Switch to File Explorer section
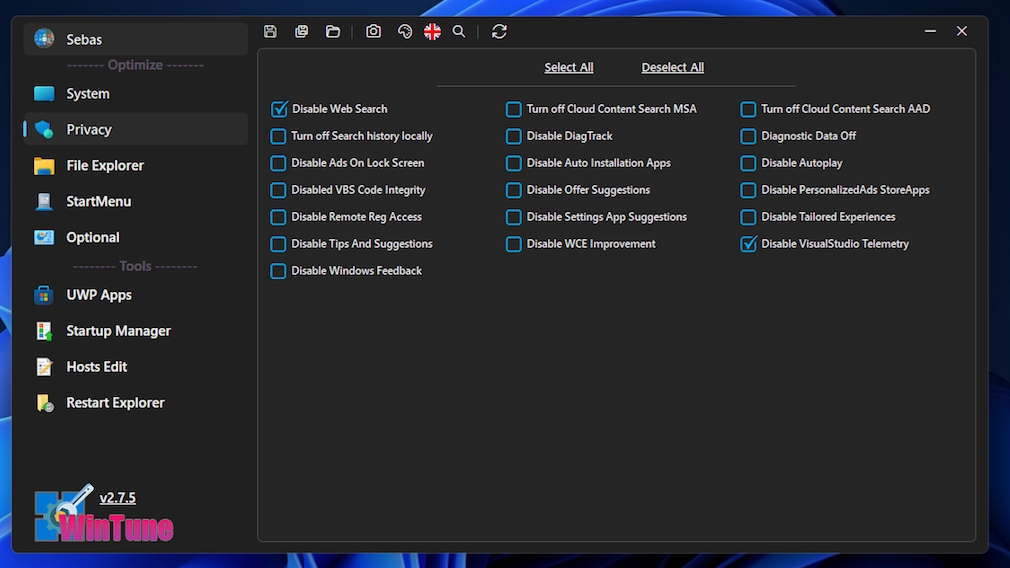 [105, 166]
